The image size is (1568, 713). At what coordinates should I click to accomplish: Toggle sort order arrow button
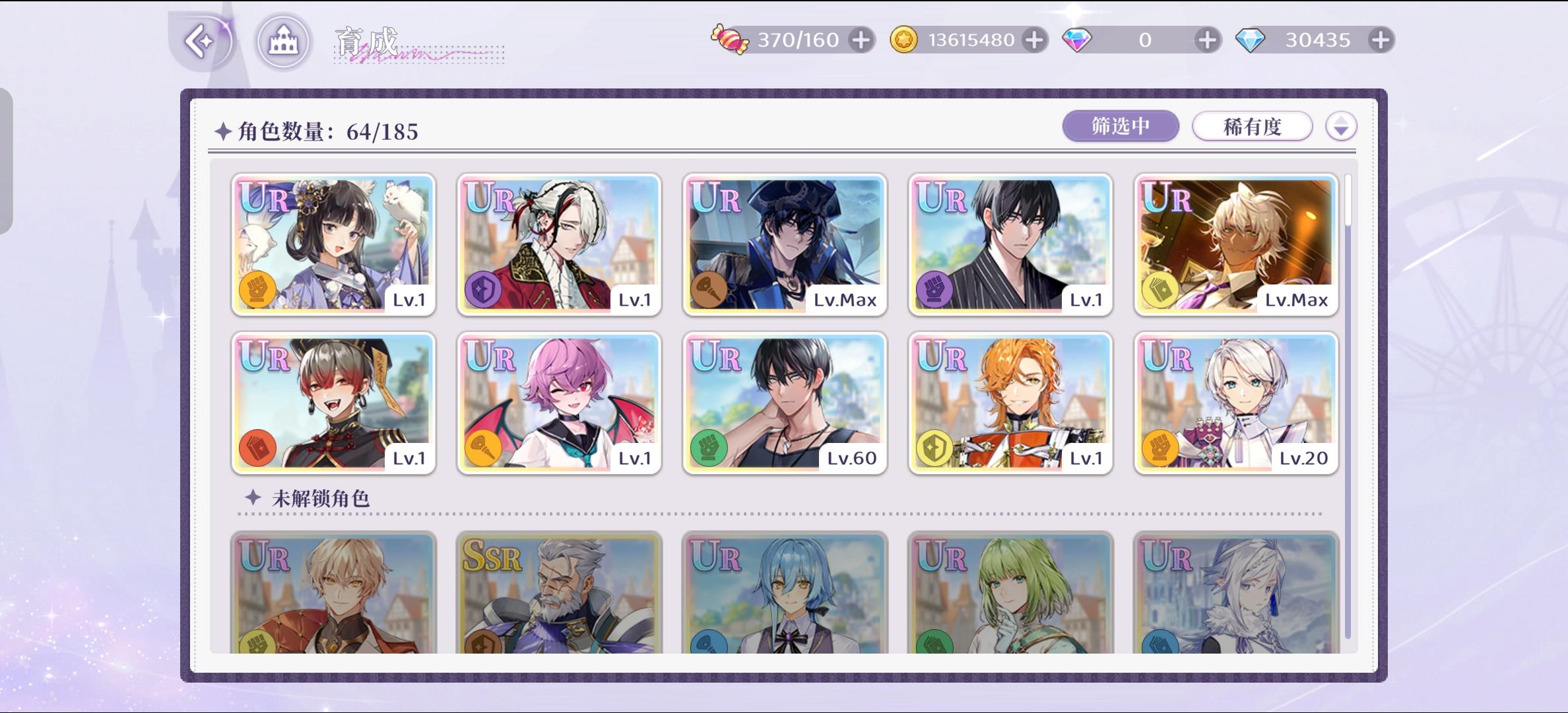tap(1341, 126)
